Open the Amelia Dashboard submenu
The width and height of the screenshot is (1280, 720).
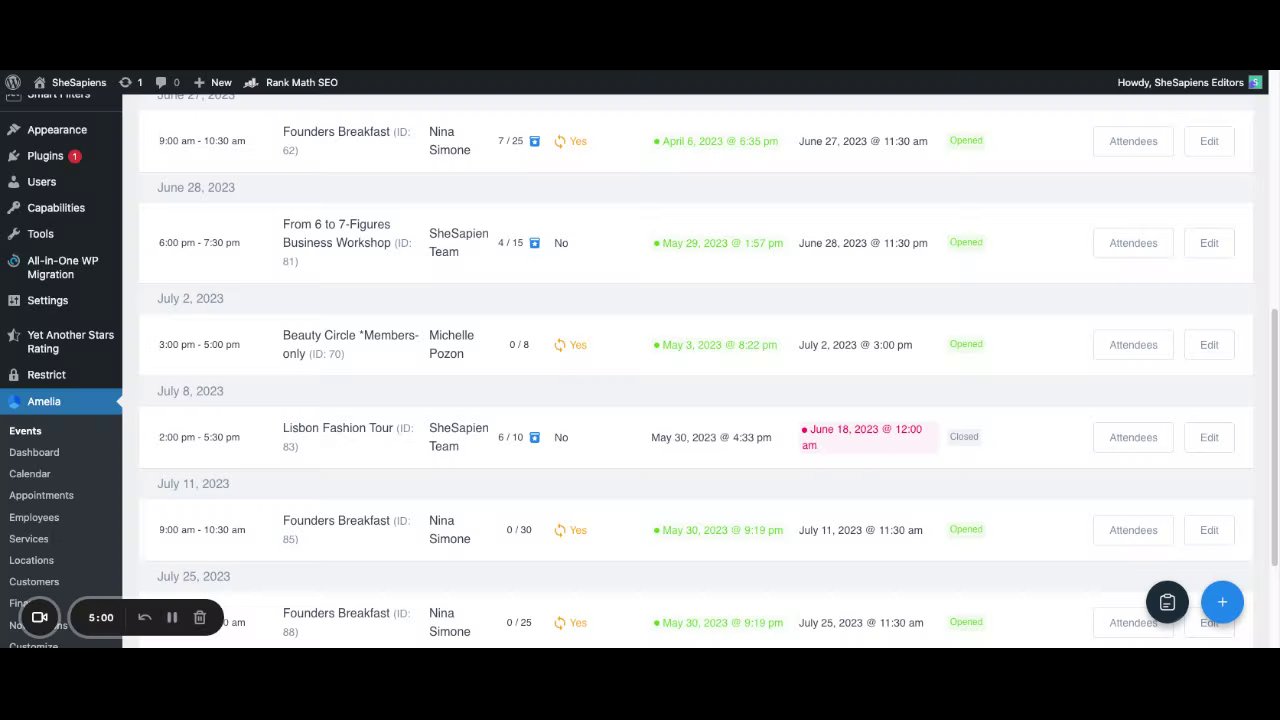click(34, 452)
